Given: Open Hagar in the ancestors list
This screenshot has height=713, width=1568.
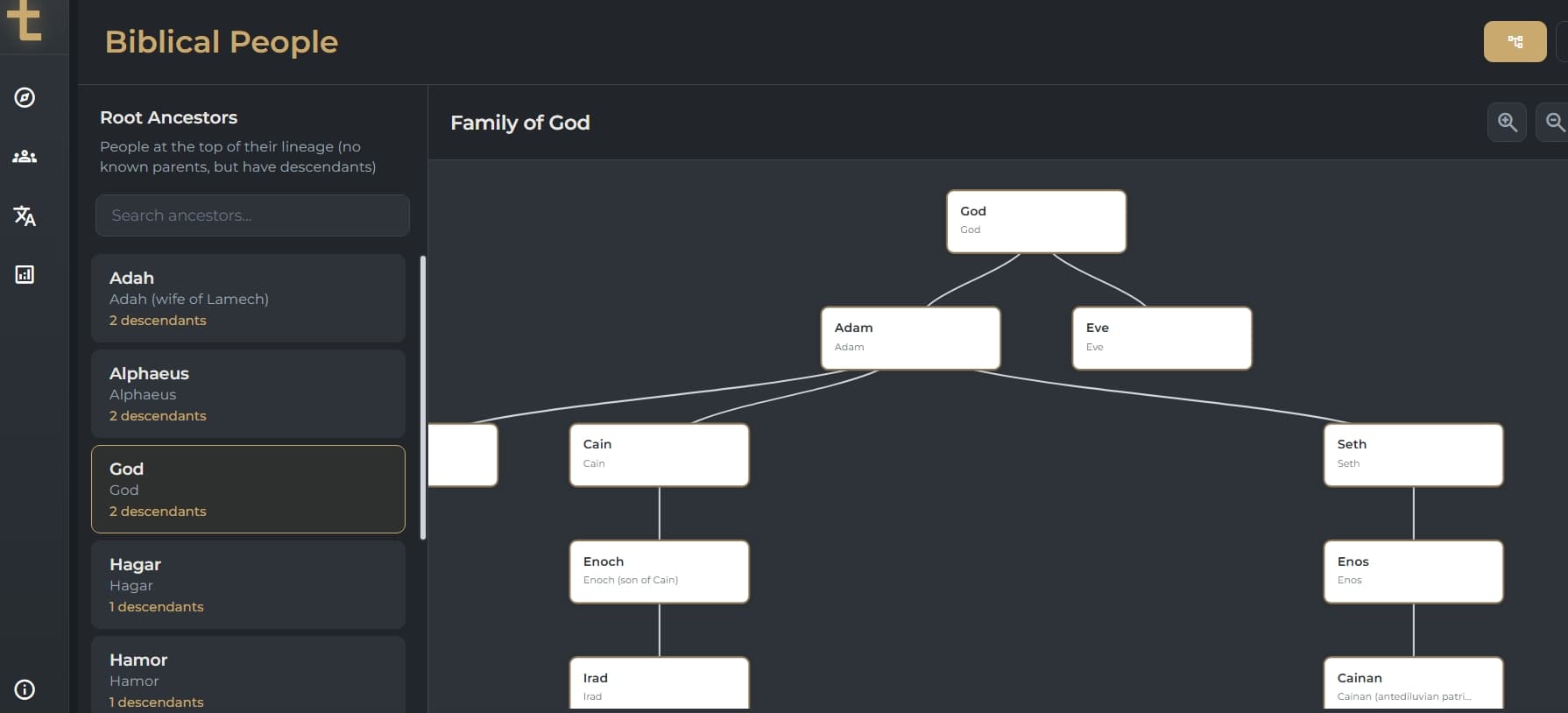Looking at the screenshot, I should tap(248, 584).
